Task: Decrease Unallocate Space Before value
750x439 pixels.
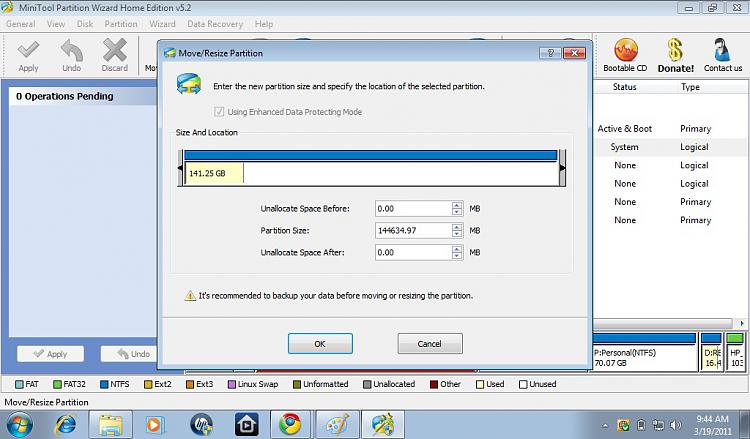Action: [457, 212]
